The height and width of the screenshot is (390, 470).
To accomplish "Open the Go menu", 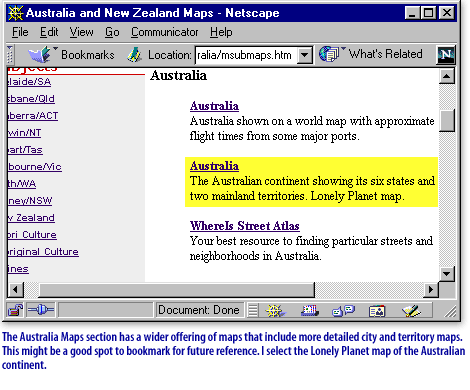I will click(112, 32).
